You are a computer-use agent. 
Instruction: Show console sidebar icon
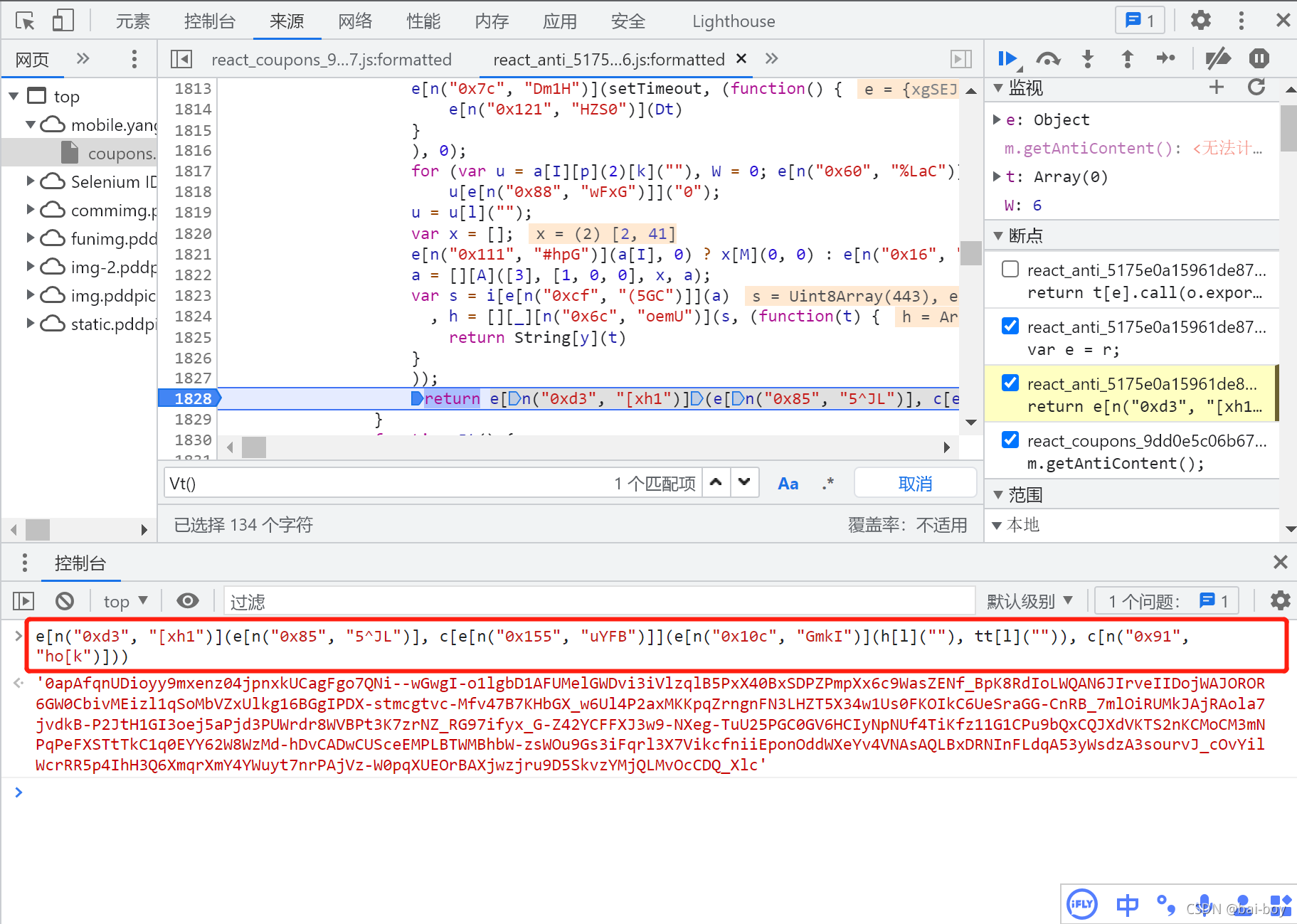point(23,601)
